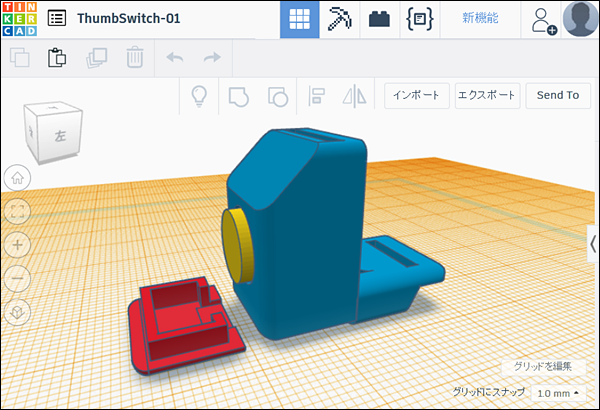The width and height of the screenshot is (600, 410).
Task: Toggle orthographic perspective view cube icon
Action: coord(17,312)
